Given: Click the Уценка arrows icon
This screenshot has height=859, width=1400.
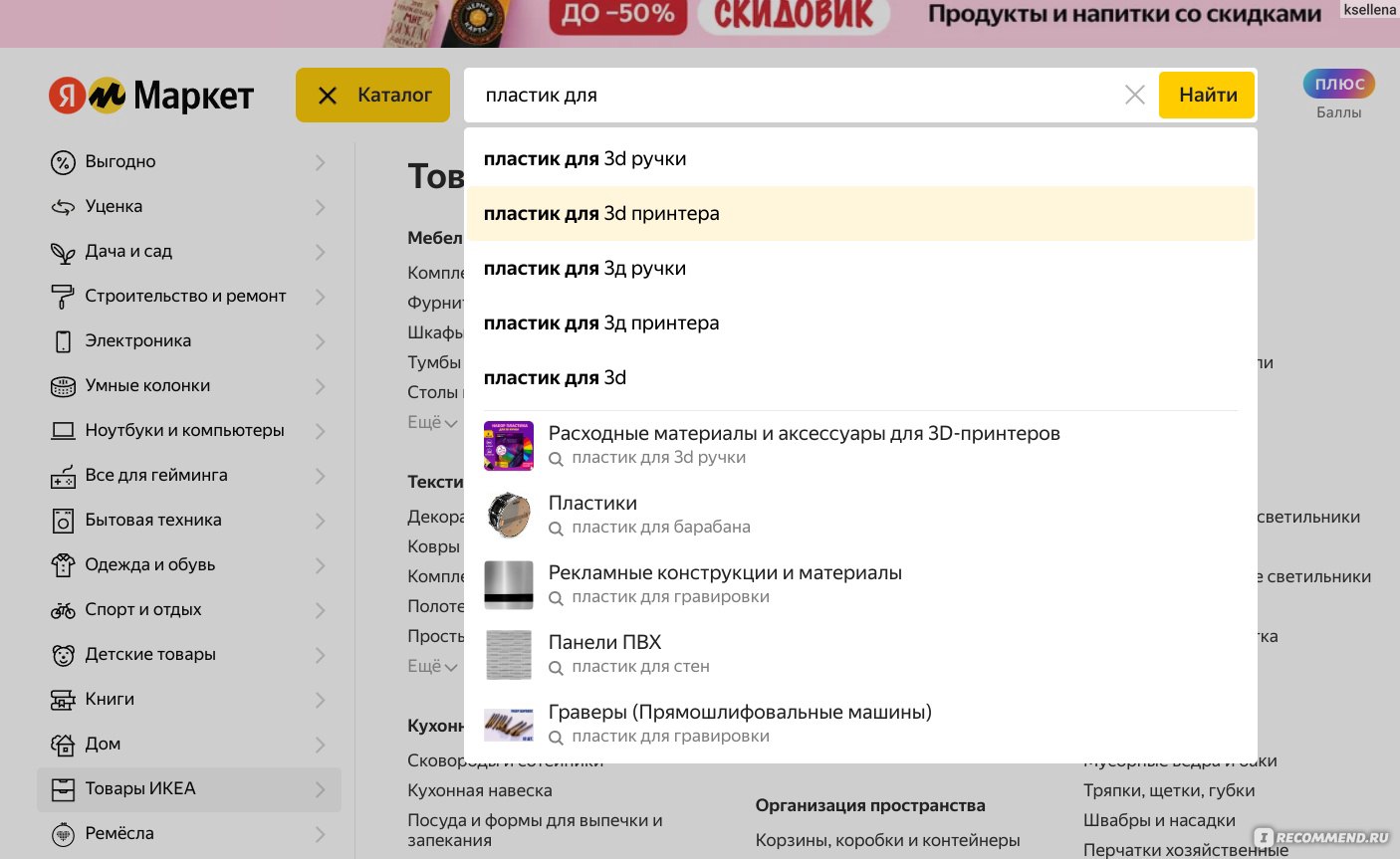Looking at the screenshot, I should (63, 207).
